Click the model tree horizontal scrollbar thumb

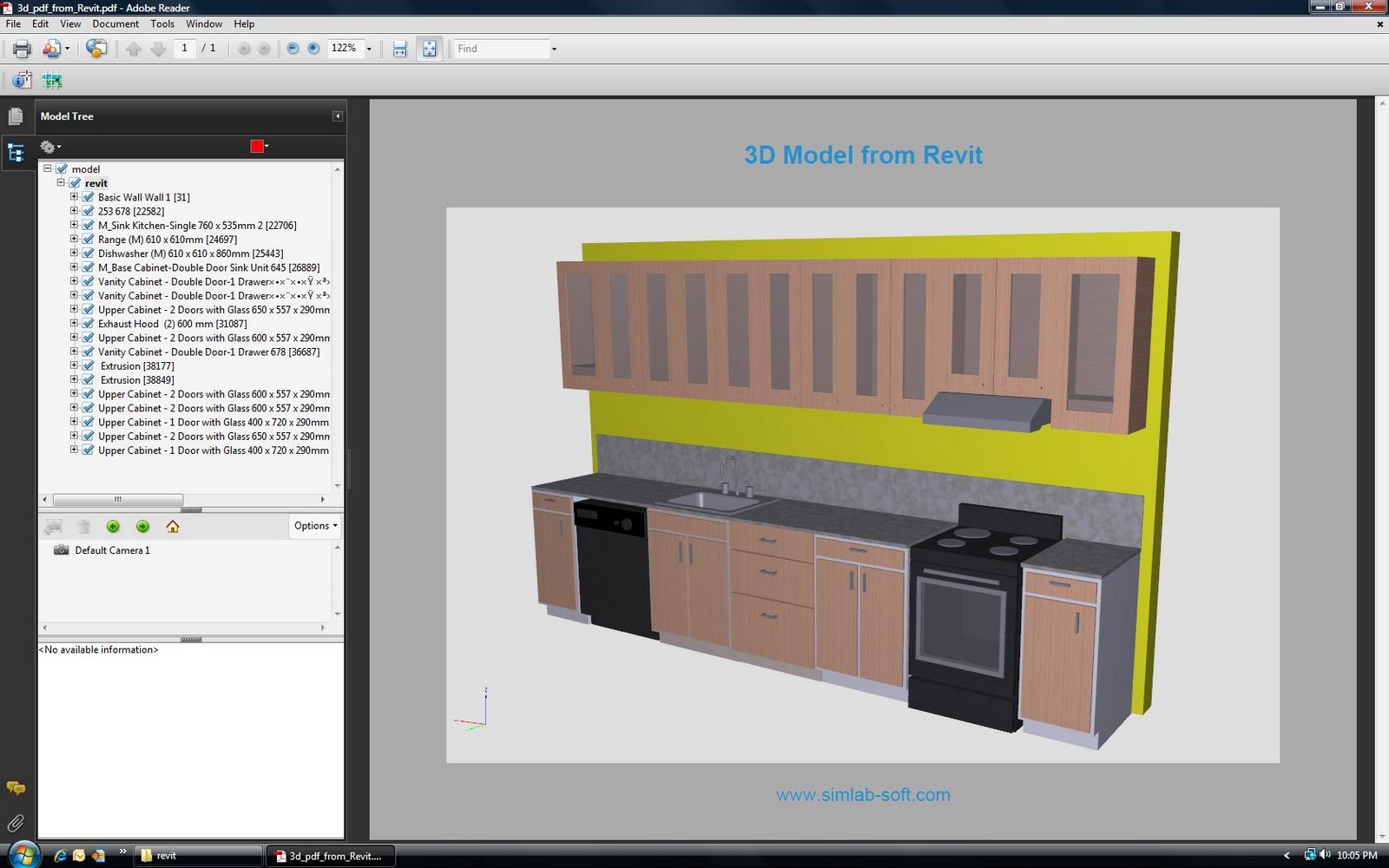click(x=118, y=500)
